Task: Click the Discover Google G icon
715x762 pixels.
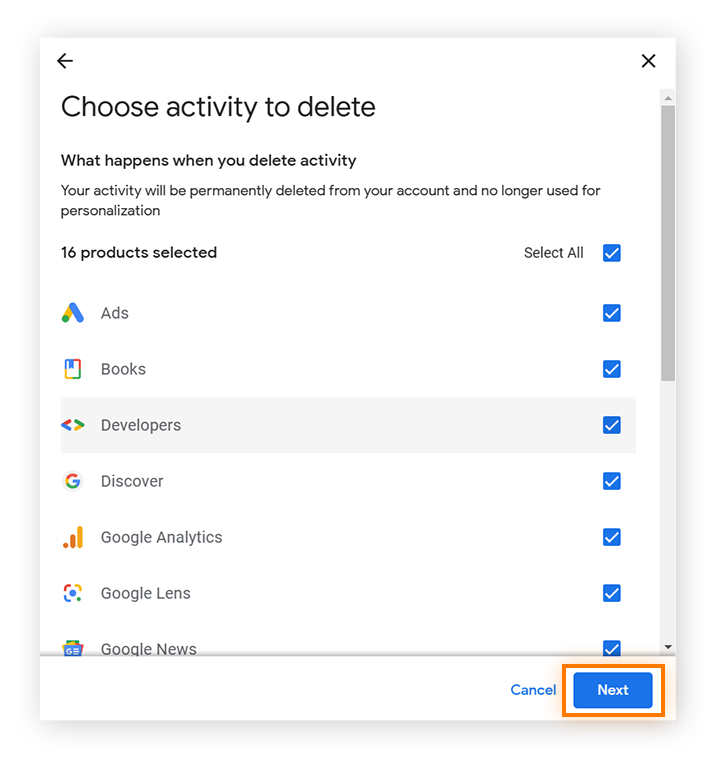Action: click(x=73, y=481)
